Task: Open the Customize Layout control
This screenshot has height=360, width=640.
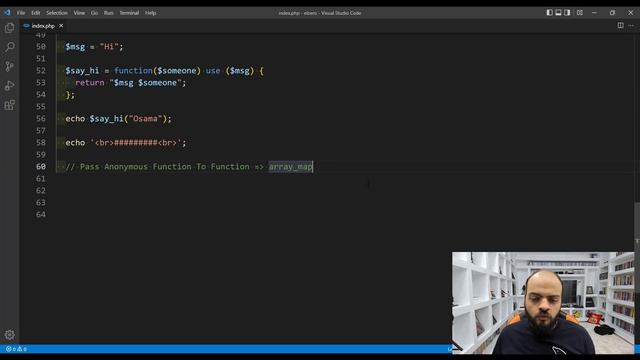Action: tap(580, 13)
